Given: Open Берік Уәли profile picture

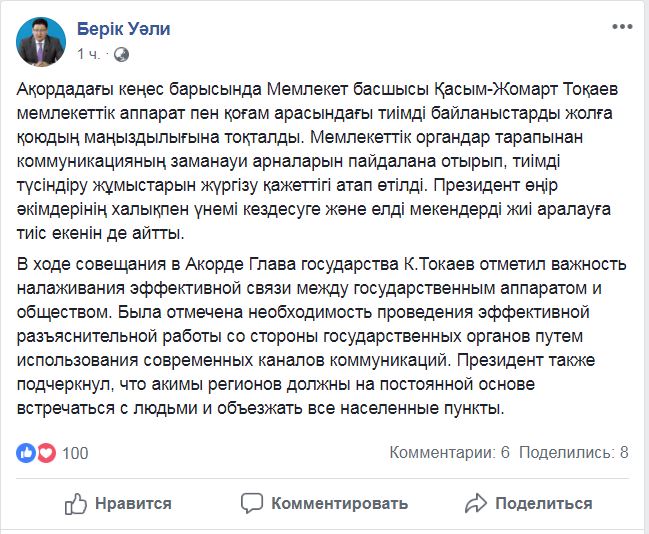Looking at the screenshot, I should (x=41, y=41).
